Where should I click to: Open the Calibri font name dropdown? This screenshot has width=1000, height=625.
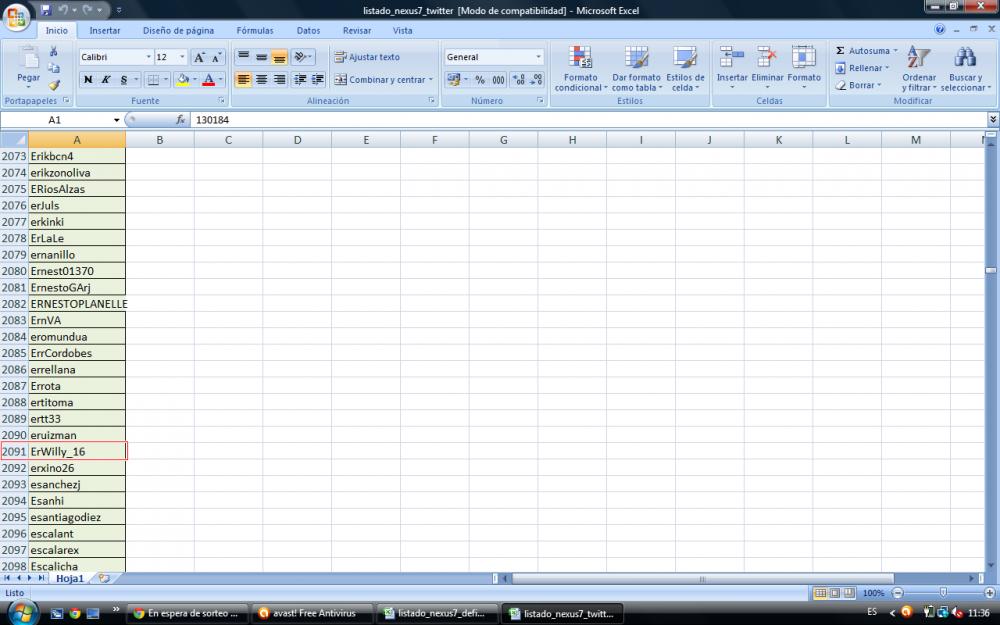tap(149, 58)
